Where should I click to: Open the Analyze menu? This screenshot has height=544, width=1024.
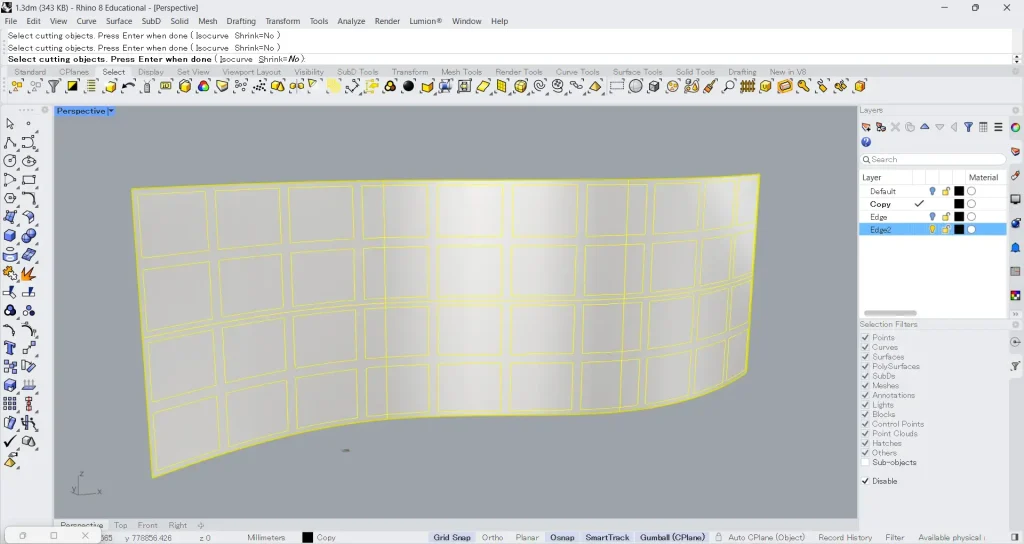click(x=351, y=21)
